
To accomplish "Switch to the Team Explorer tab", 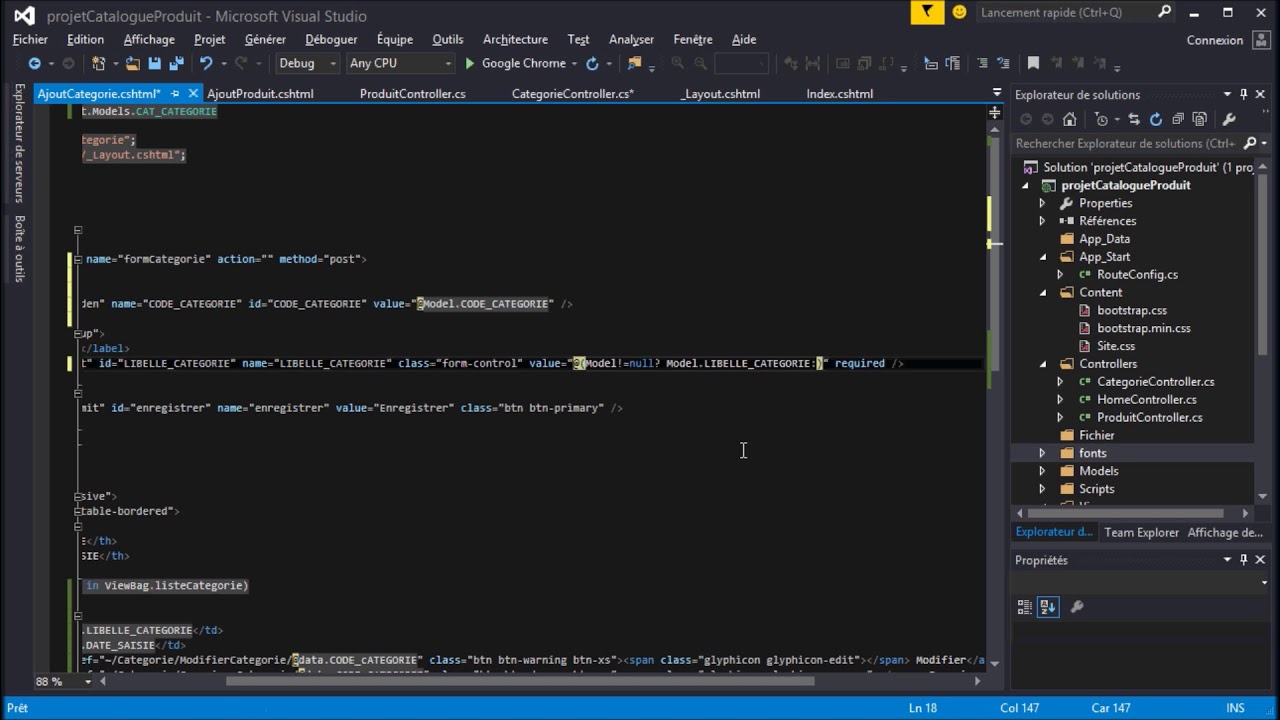I will tap(1141, 532).
